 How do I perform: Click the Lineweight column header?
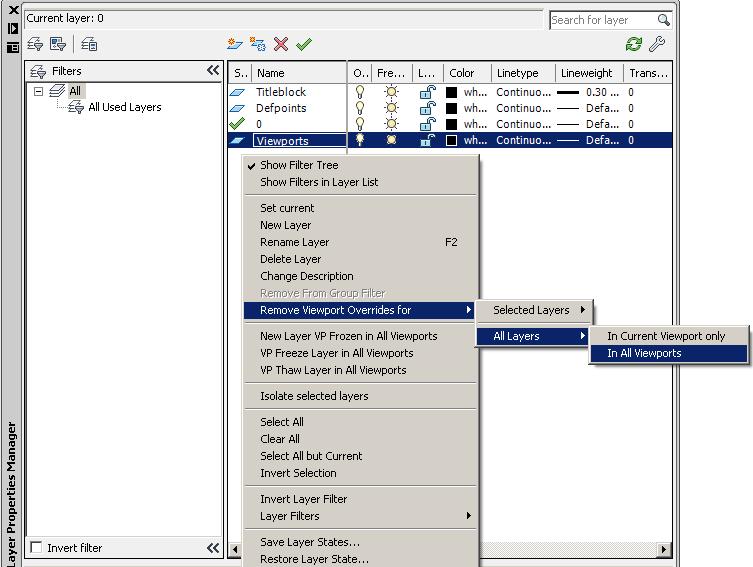(x=589, y=73)
